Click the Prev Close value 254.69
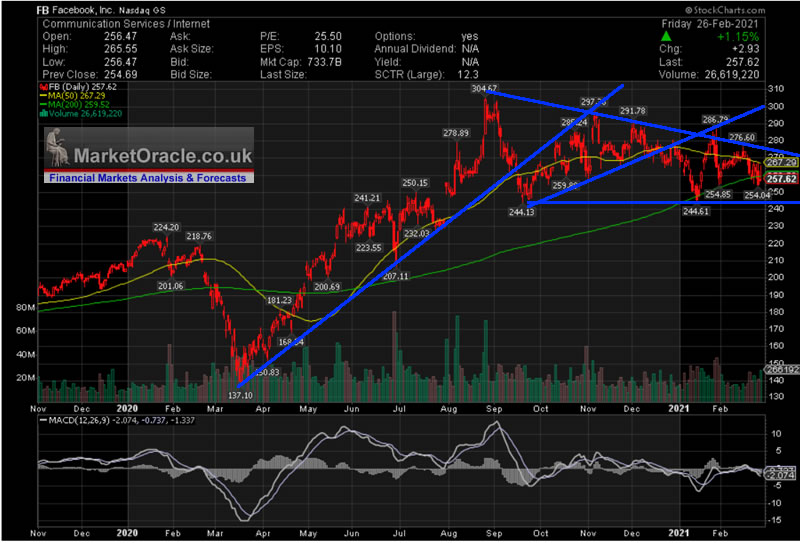Screen dimensions: 800x543 pyautogui.click(x=120, y=75)
